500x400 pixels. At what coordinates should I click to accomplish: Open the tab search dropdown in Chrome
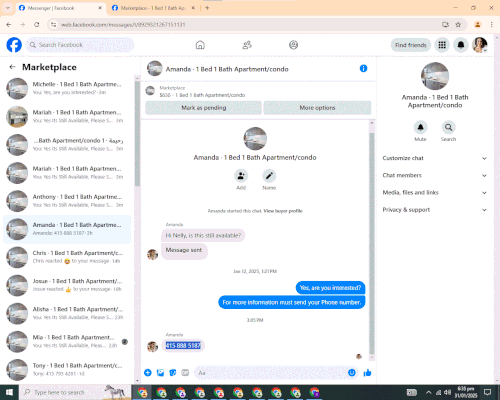coord(8,8)
